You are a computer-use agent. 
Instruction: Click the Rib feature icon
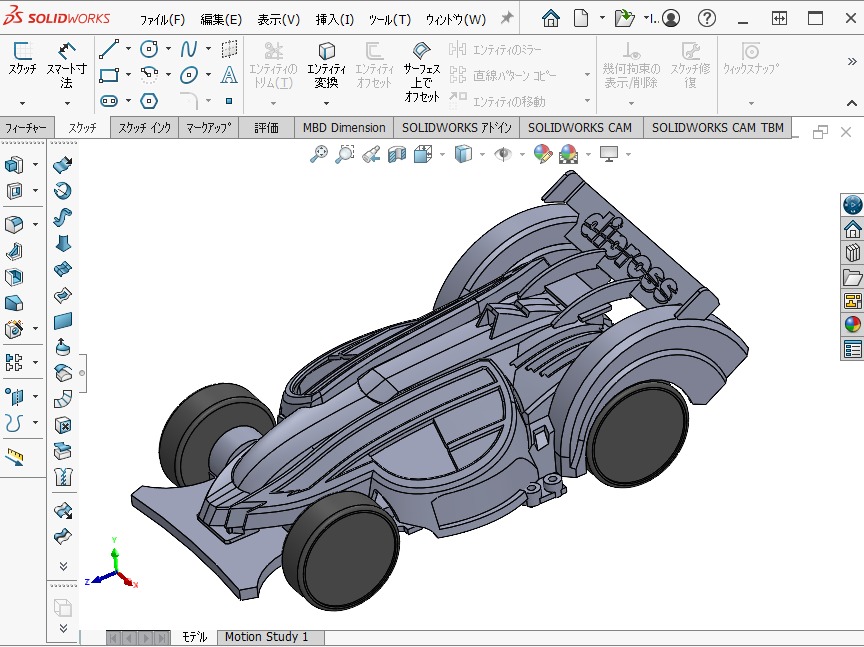tap(14, 251)
